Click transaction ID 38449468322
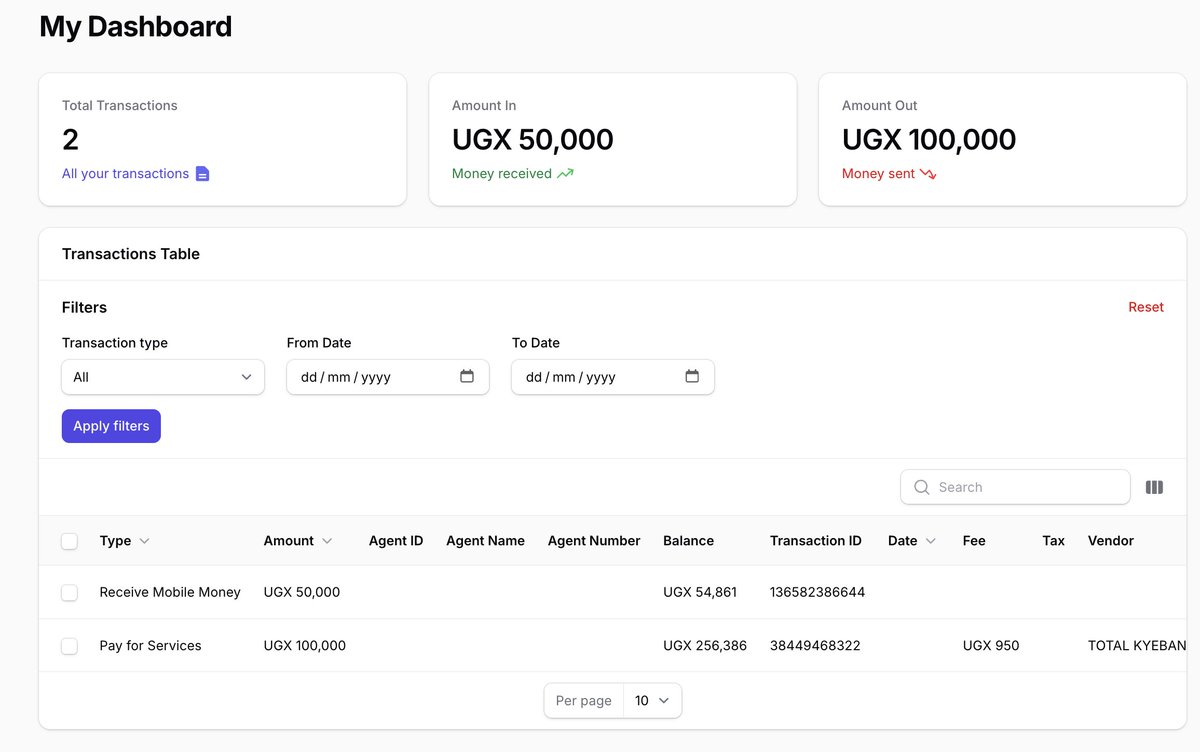The width and height of the screenshot is (1200, 752). coord(814,646)
